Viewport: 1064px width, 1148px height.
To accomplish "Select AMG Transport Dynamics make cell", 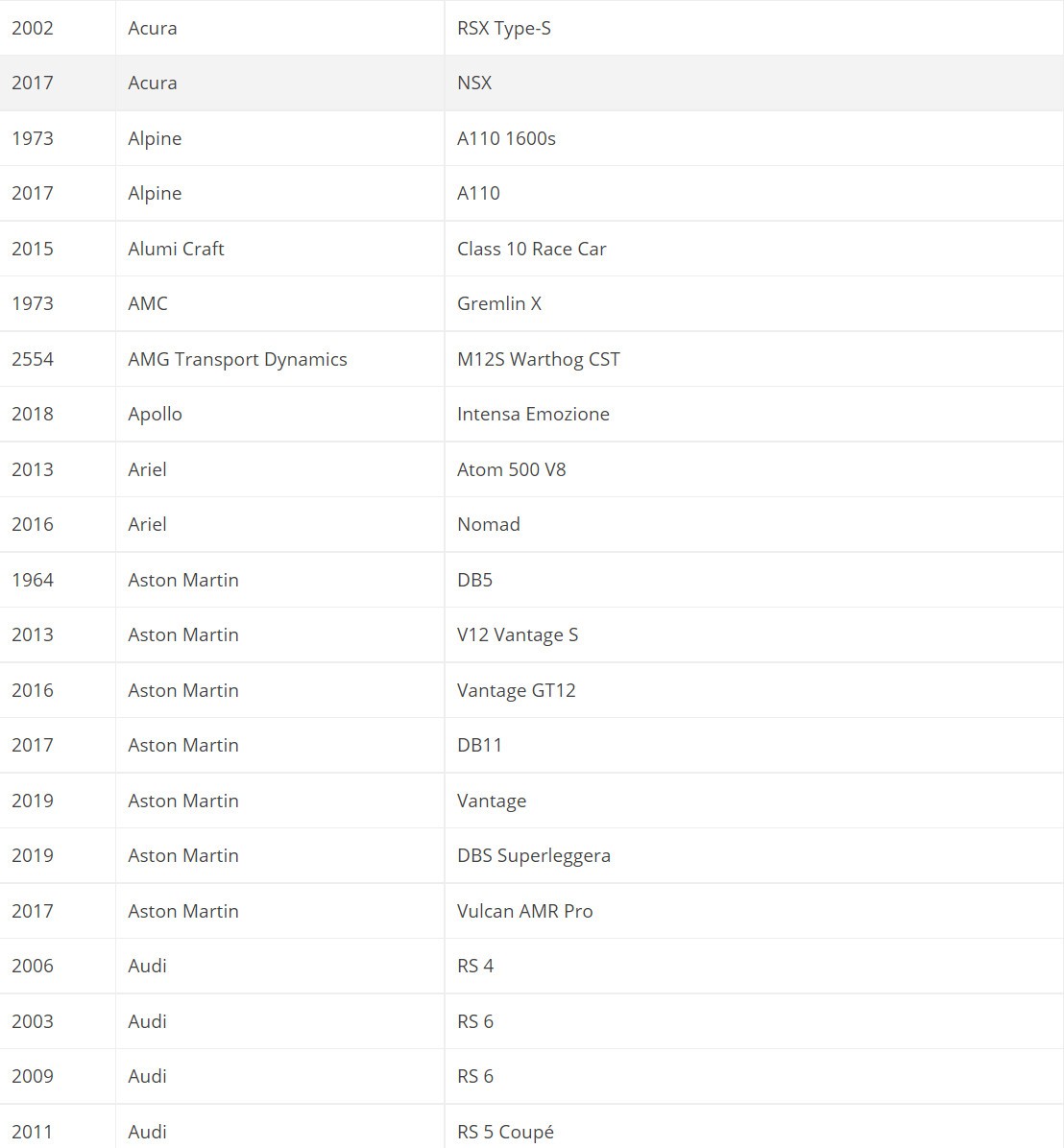I will click(x=237, y=359).
